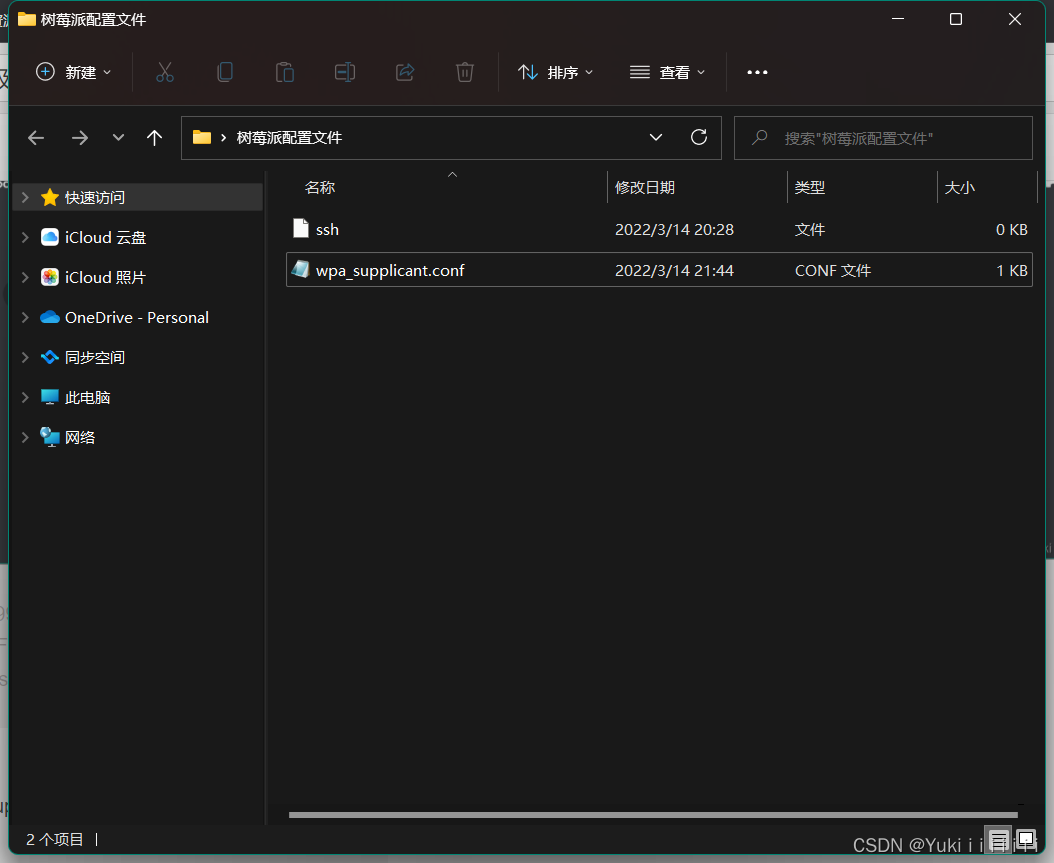The image size is (1054, 863).
Task: Go forward with the right arrow
Action: point(80,138)
